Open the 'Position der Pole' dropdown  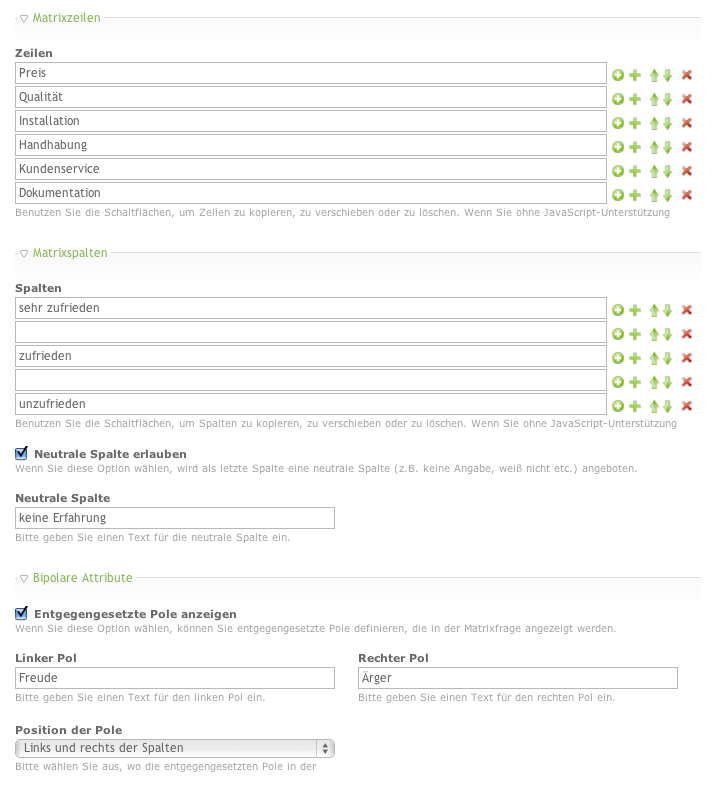pos(175,748)
